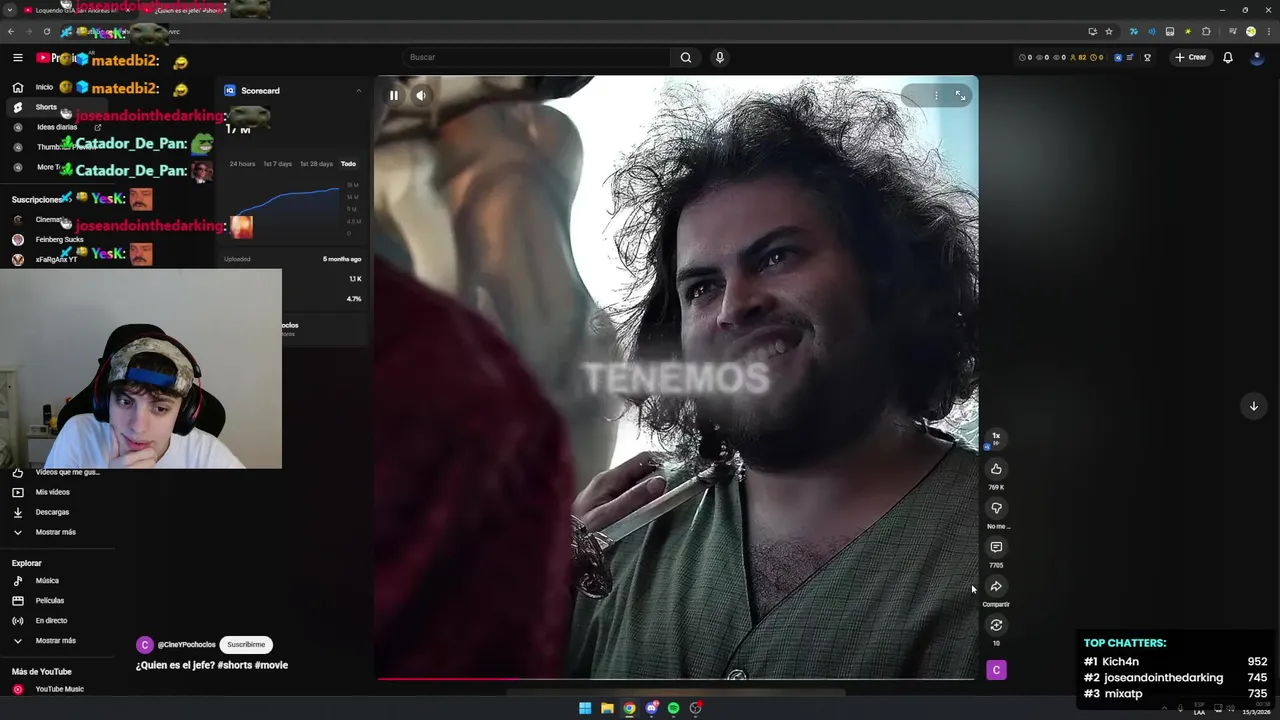This screenshot has height=720, width=1280.
Task: Open Chrome three-dot menu
Action: pos(1268,31)
